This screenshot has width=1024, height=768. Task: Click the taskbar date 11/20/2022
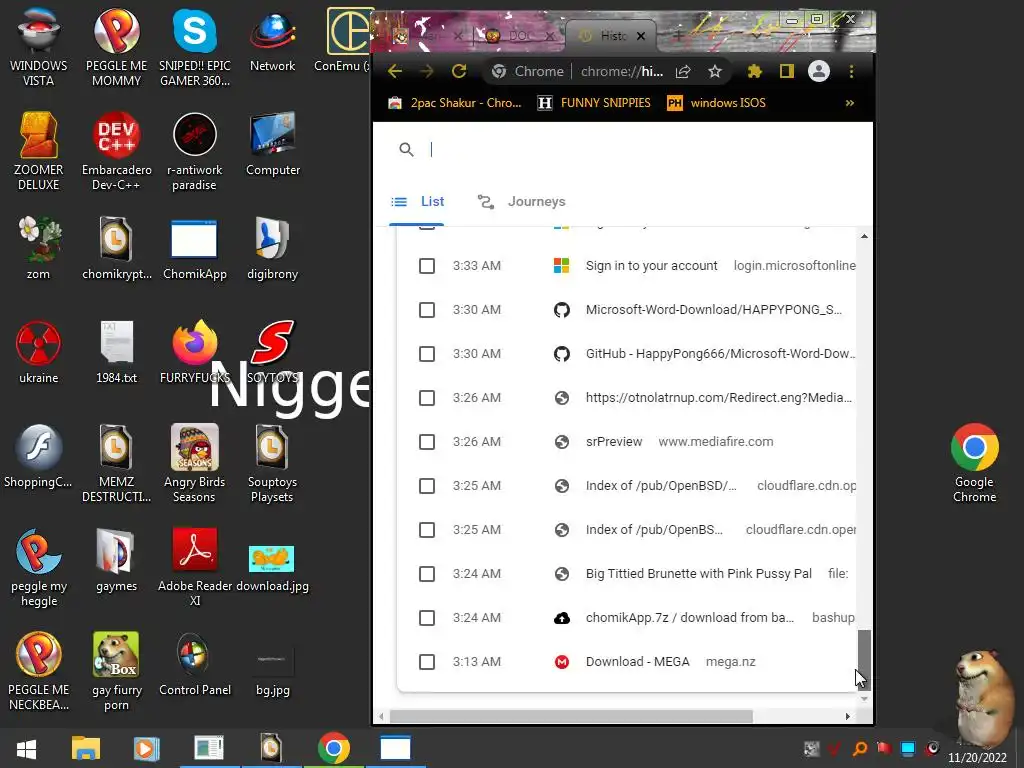[978, 758]
